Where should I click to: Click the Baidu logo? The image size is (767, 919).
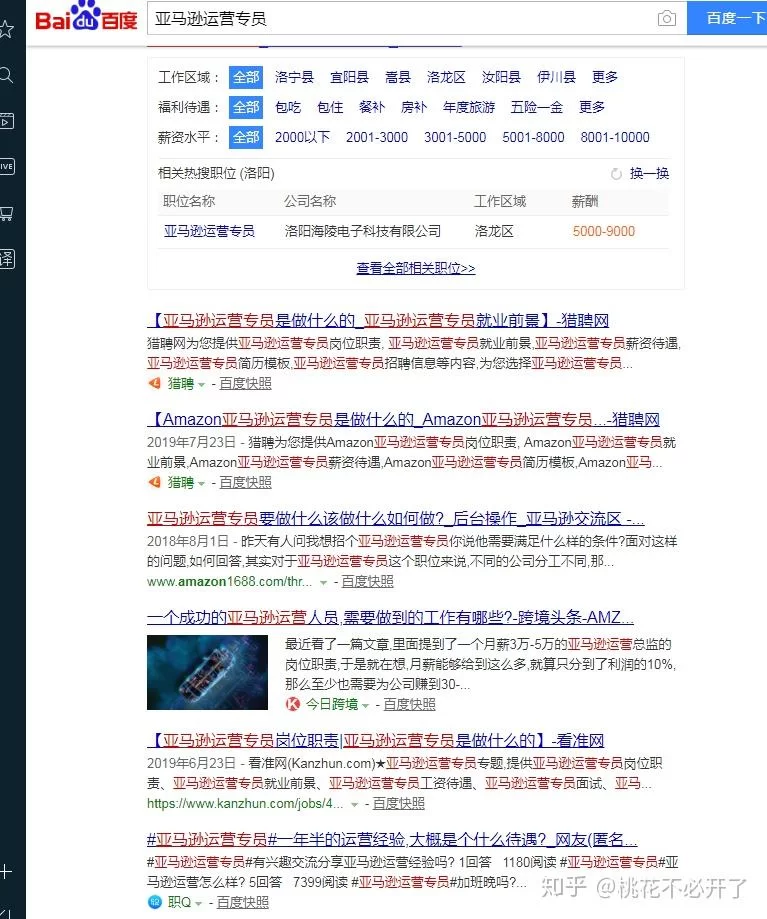pos(86,19)
